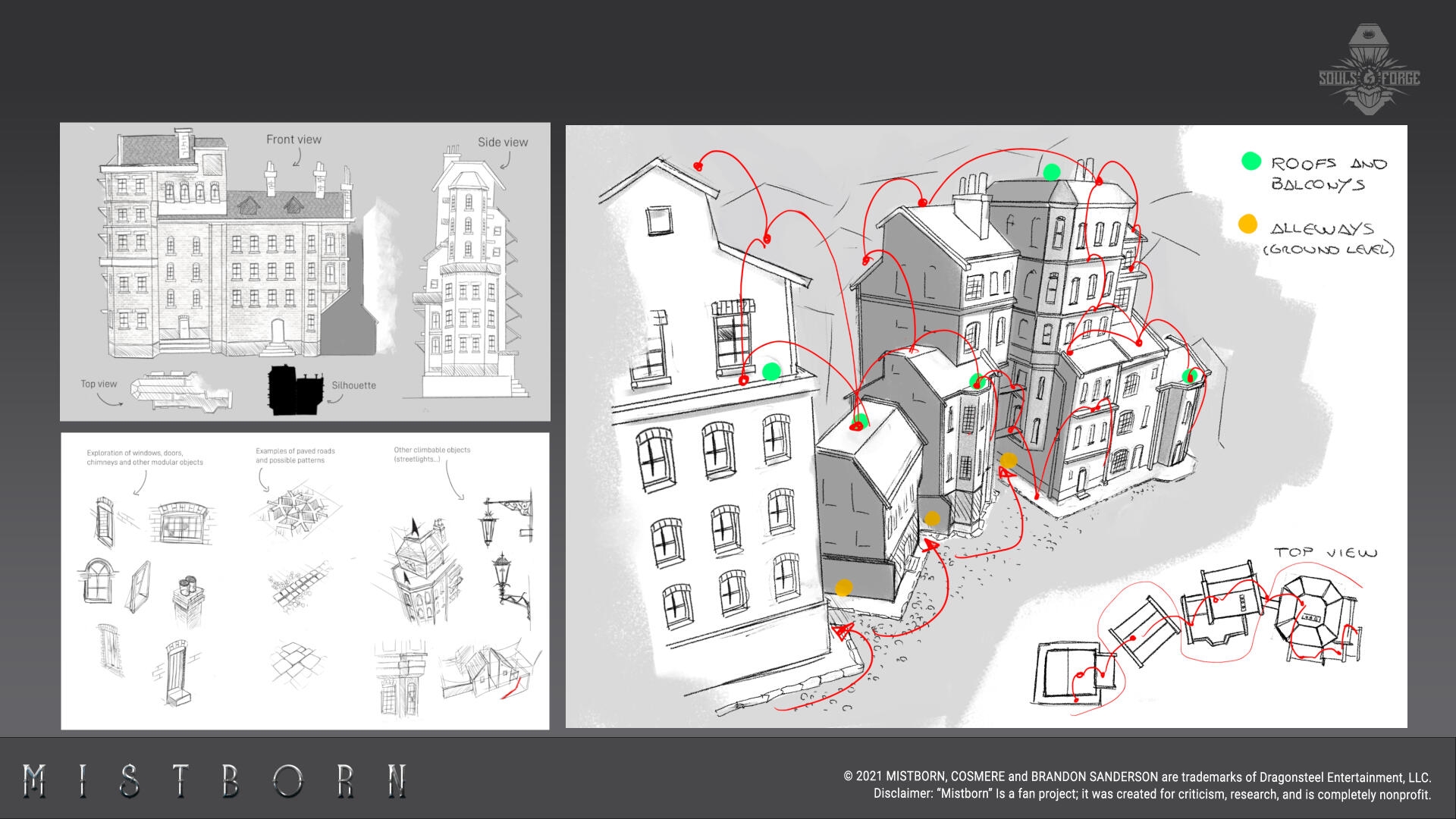
Task: Click the green dot on left building balcony
Action: (x=771, y=371)
